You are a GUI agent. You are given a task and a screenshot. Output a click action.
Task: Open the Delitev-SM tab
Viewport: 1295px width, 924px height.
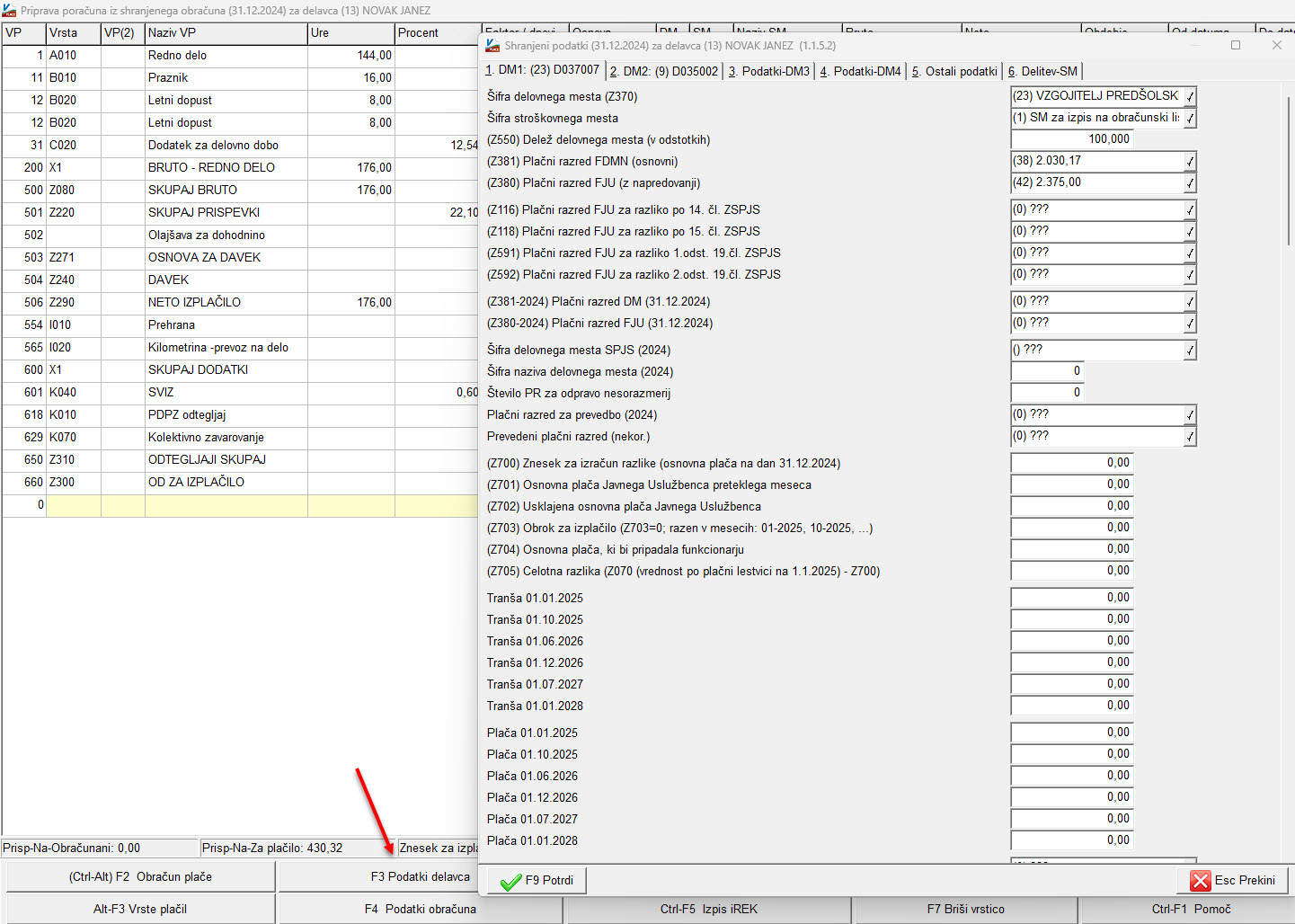[x=1042, y=71]
